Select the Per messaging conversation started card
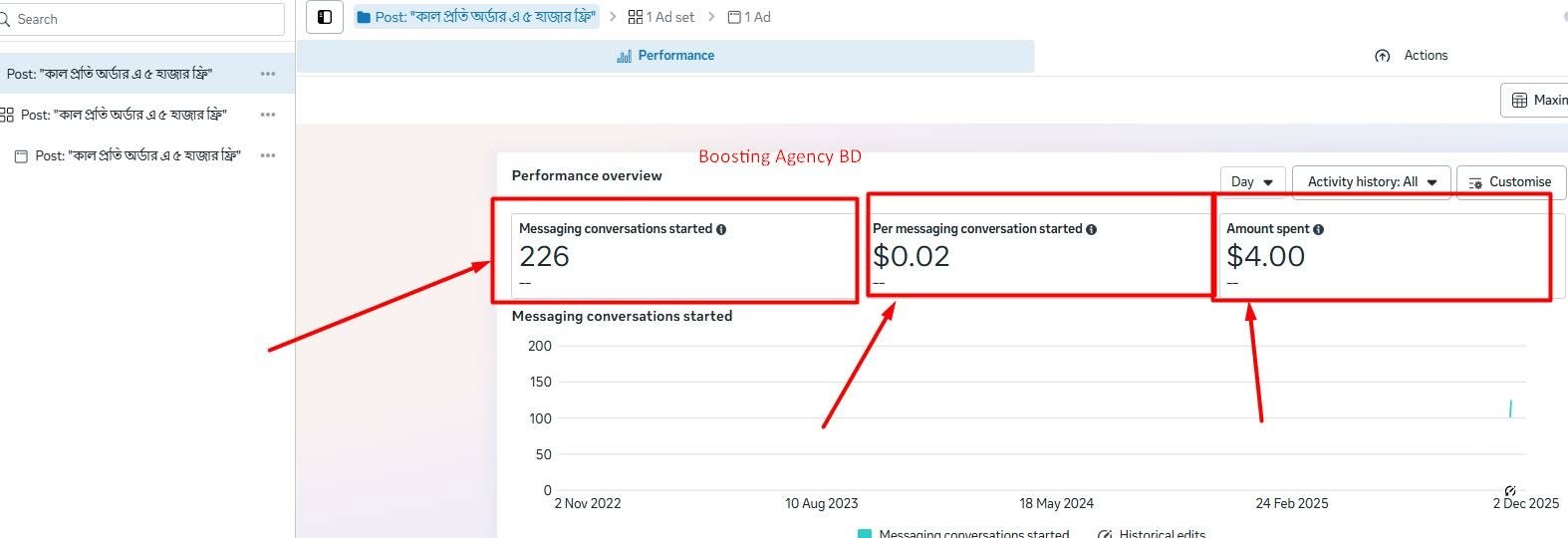The image size is (1568, 538). (1037, 255)
